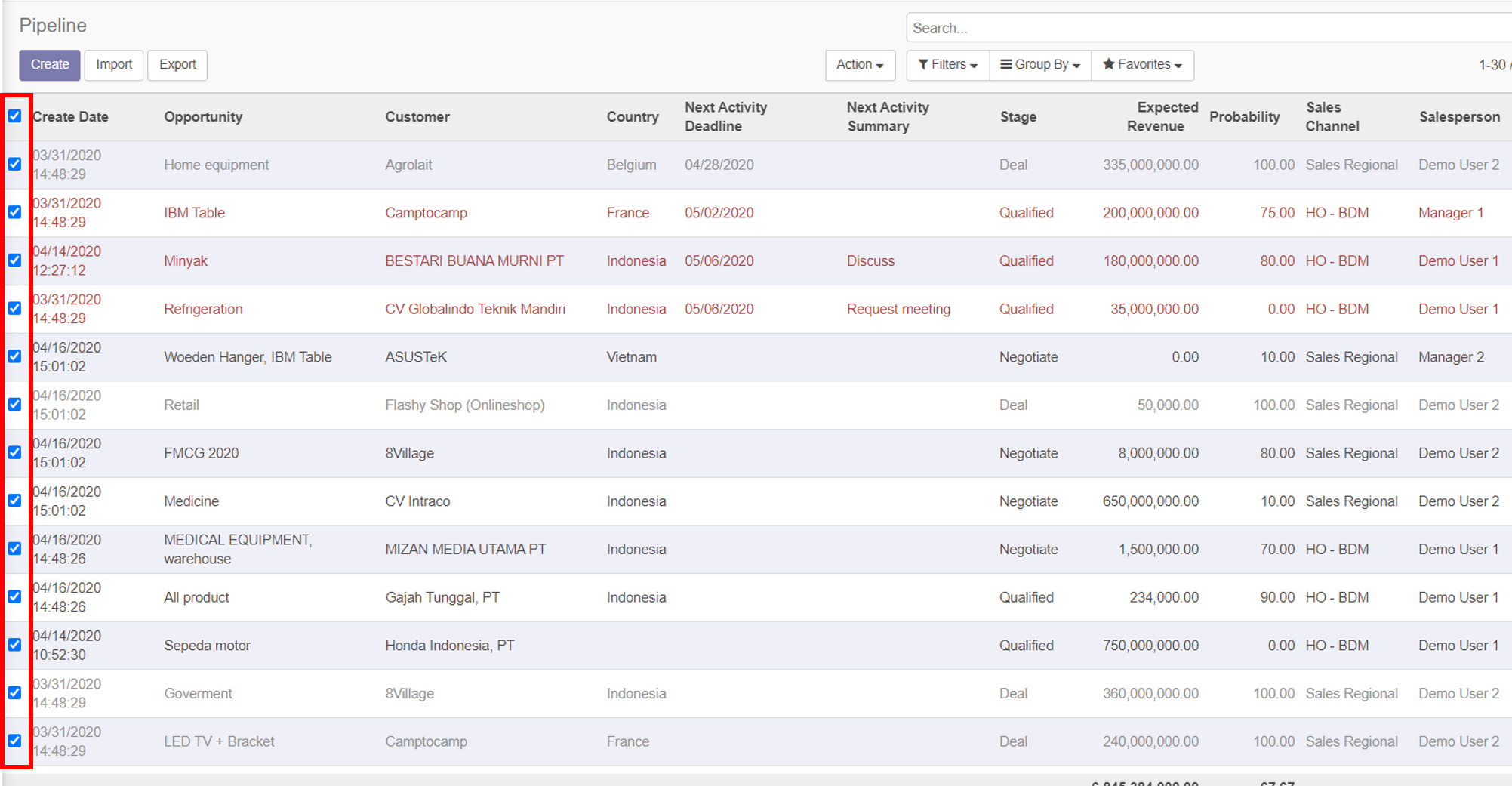Image resolution: width=1512 pixels, height=786 pixels.
Task: Click customer BESTARI BUANA MURNI PT
Action: (474, 261)
